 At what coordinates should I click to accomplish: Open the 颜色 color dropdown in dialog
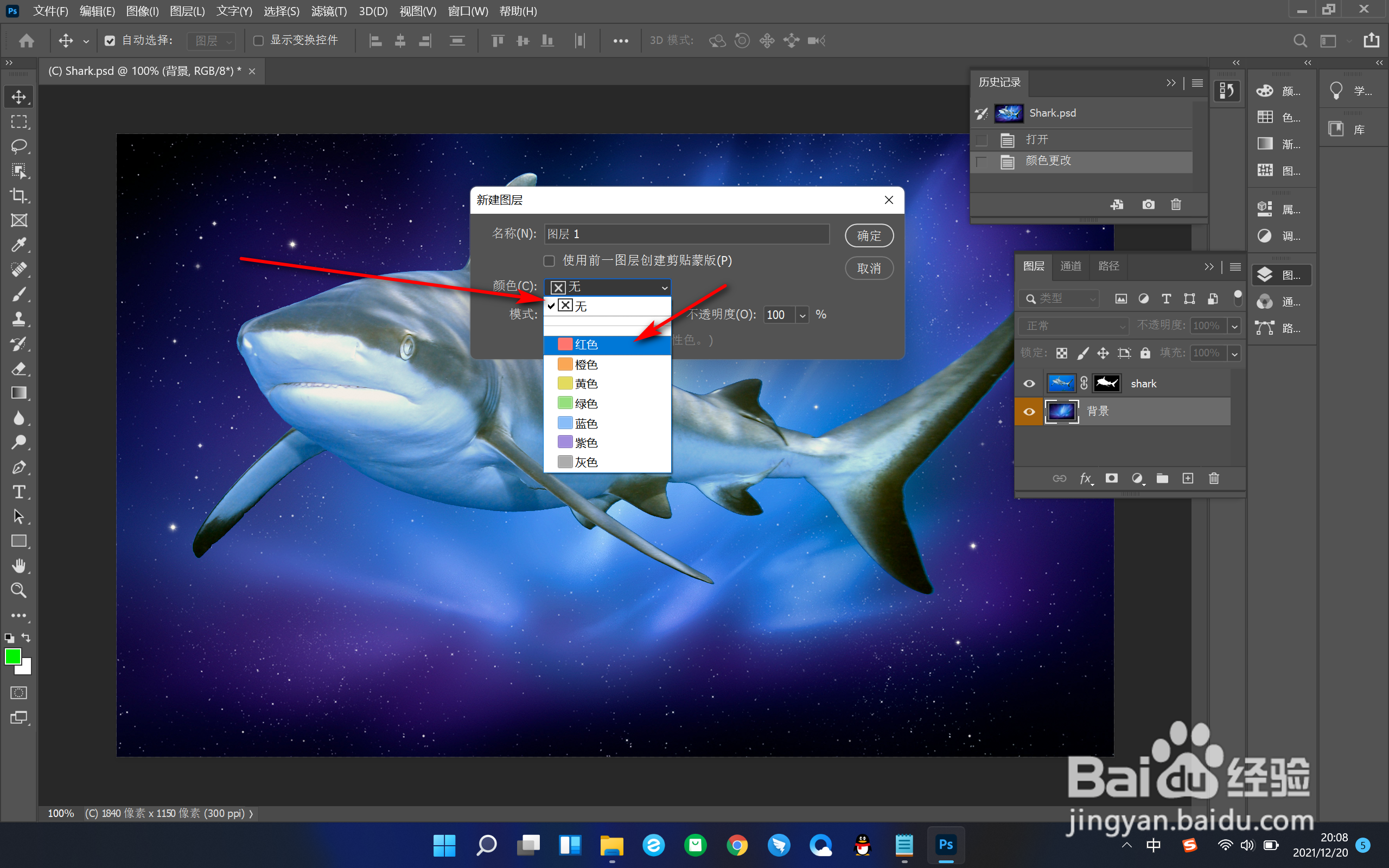point(607,287)
